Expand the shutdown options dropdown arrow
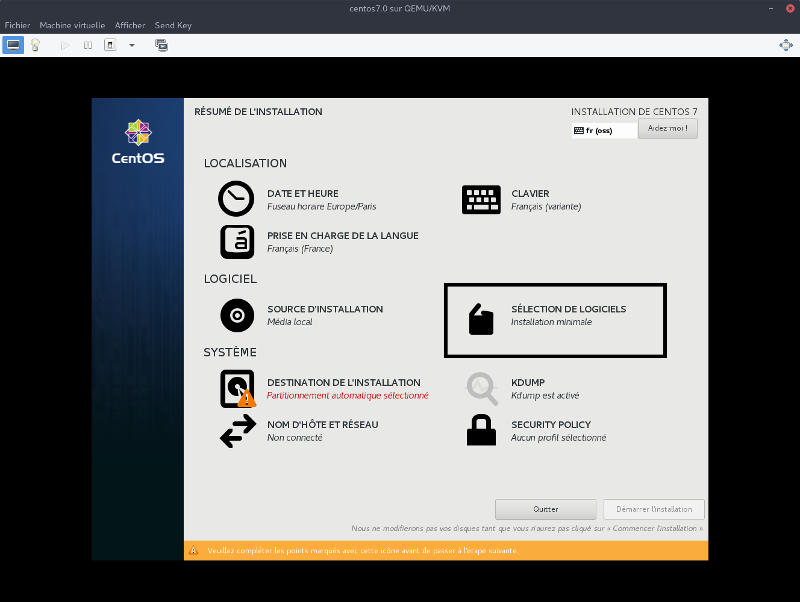Screen dimensions: 800x602 coord(132,45)
